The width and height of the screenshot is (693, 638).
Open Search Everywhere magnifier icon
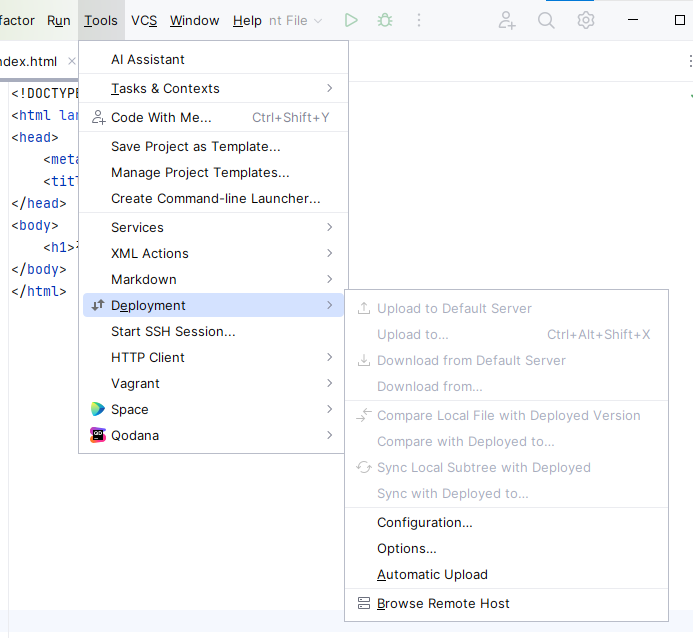coord(546,20)
